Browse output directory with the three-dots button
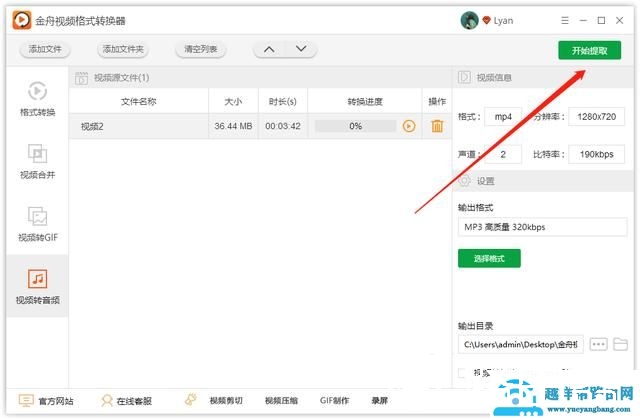The height and width of the screenshot is (420, 640). pos(598,344)
